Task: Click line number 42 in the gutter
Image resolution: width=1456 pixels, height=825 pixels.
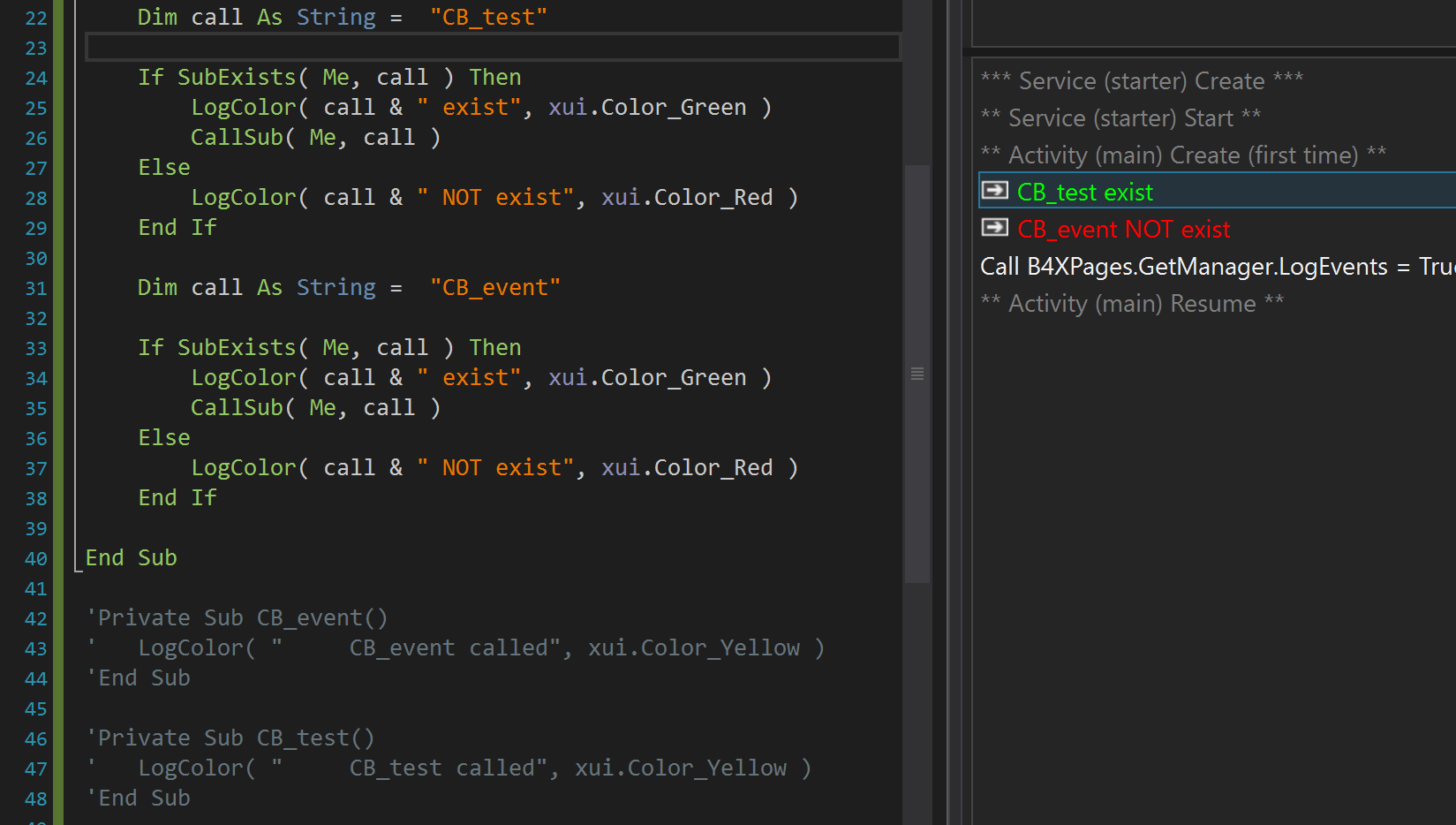Action: tap(36, 618)
